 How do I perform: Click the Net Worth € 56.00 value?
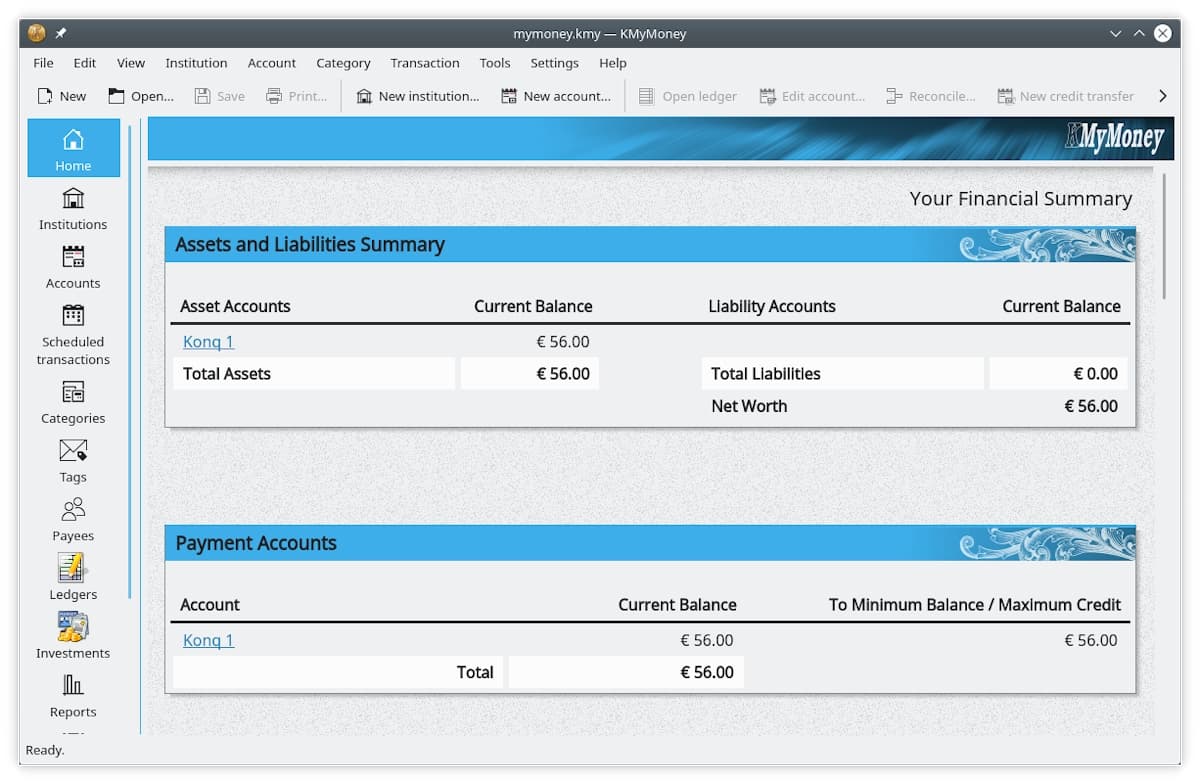click(1091, 406)
